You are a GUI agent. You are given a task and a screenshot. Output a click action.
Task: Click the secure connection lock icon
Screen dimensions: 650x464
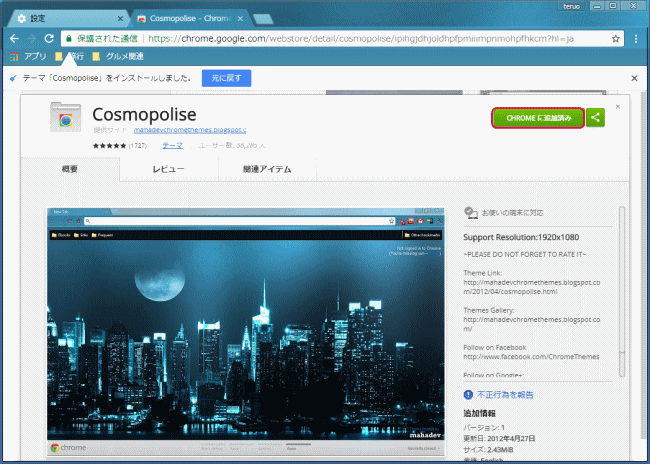click(x=69, y=39)
